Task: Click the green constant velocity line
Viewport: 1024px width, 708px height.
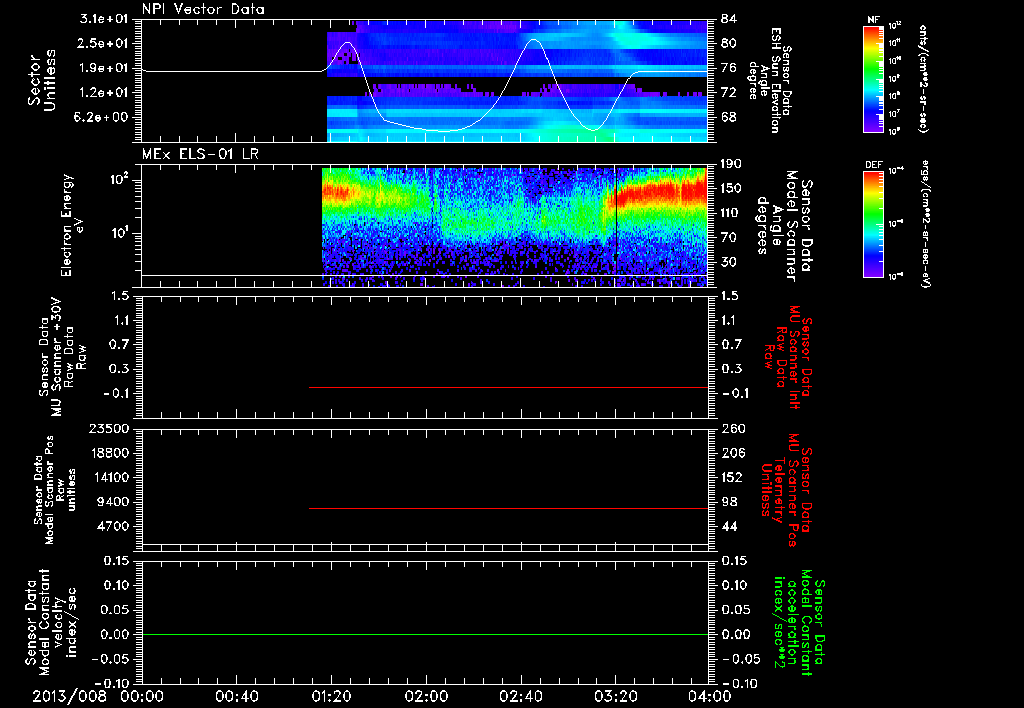Action: coord(424,634)
